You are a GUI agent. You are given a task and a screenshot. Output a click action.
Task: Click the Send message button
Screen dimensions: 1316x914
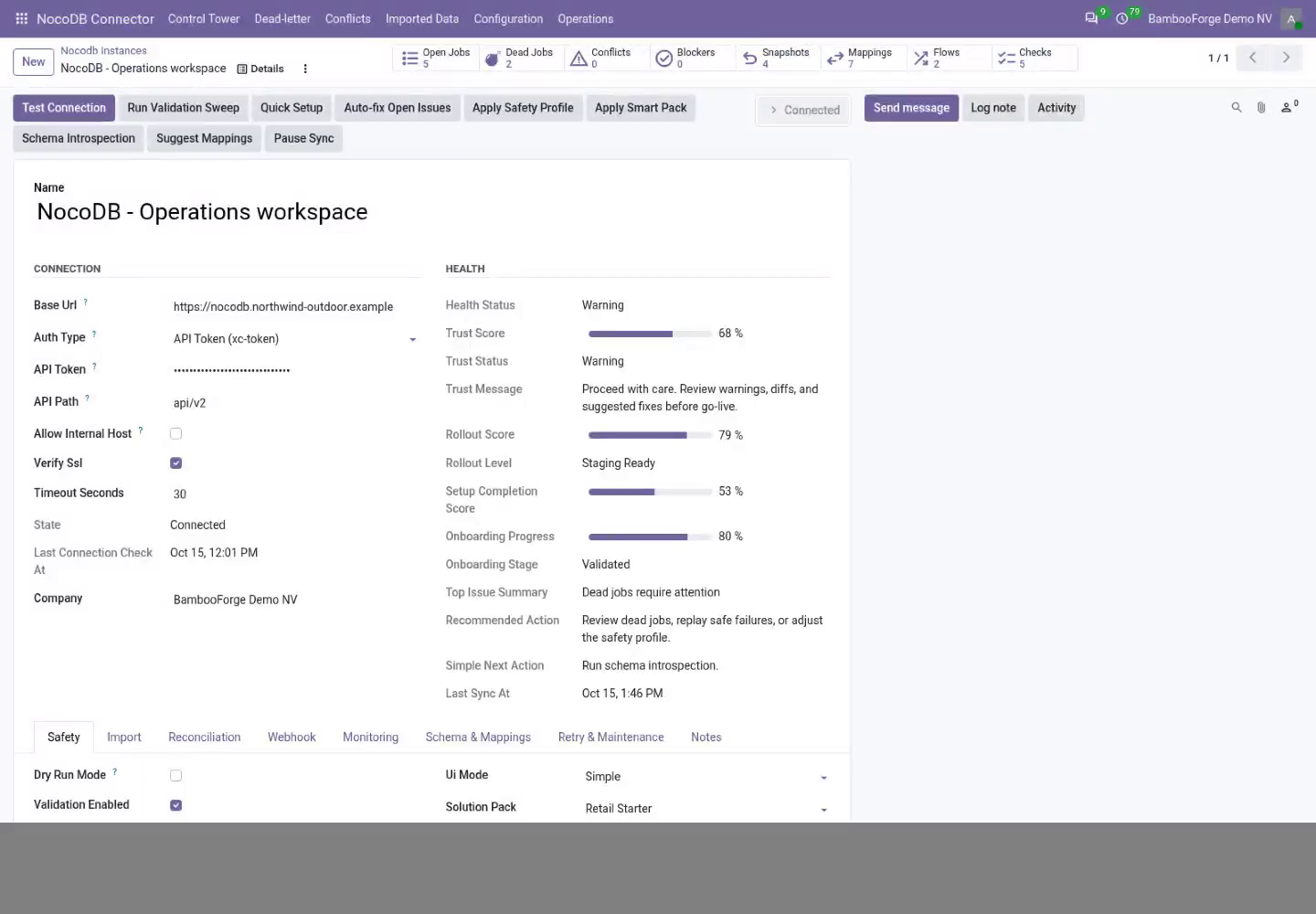coord(911,108)
